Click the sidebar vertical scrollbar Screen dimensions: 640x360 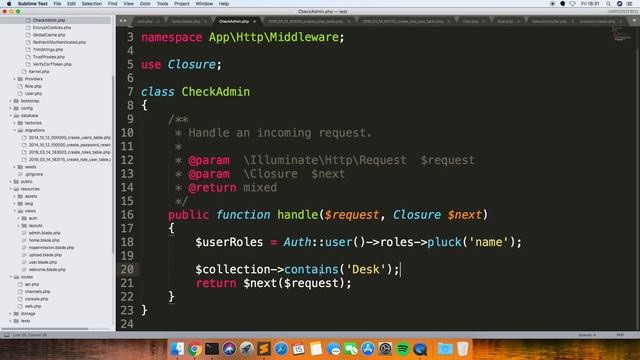[x=113, y=163]
